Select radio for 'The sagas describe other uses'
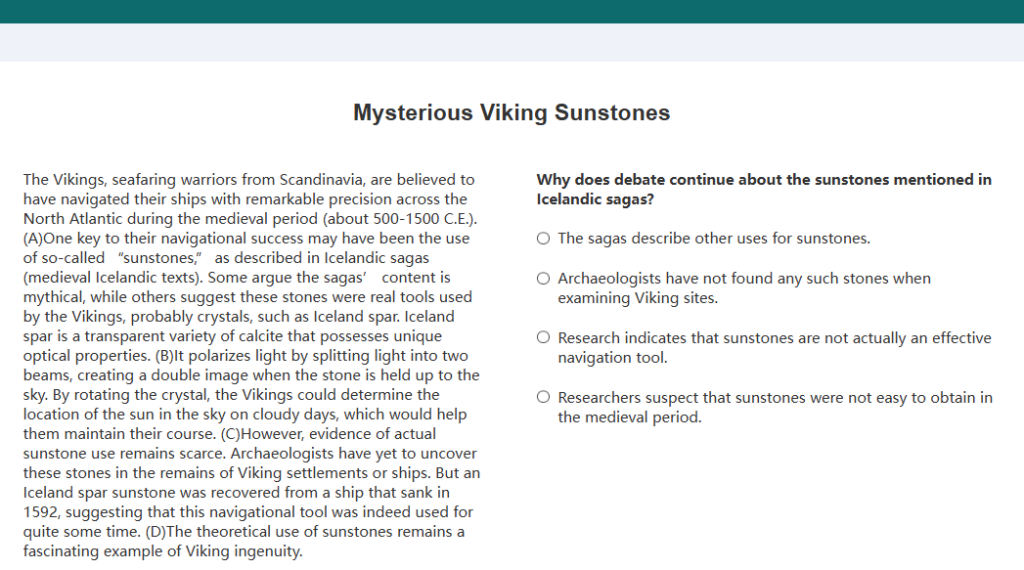Image resolution: width=1024 pixels, height=570 pixels. (x=543, y=238)
